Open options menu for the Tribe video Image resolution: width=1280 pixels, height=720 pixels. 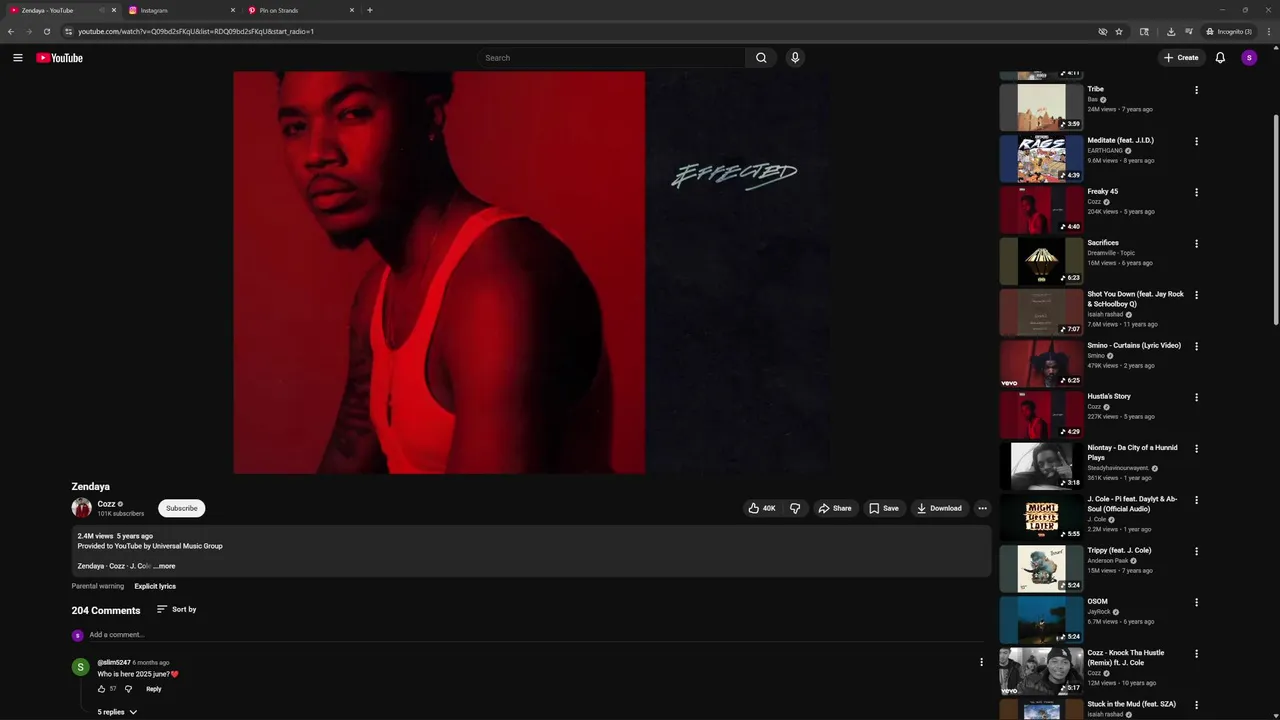coord(1196,90)
